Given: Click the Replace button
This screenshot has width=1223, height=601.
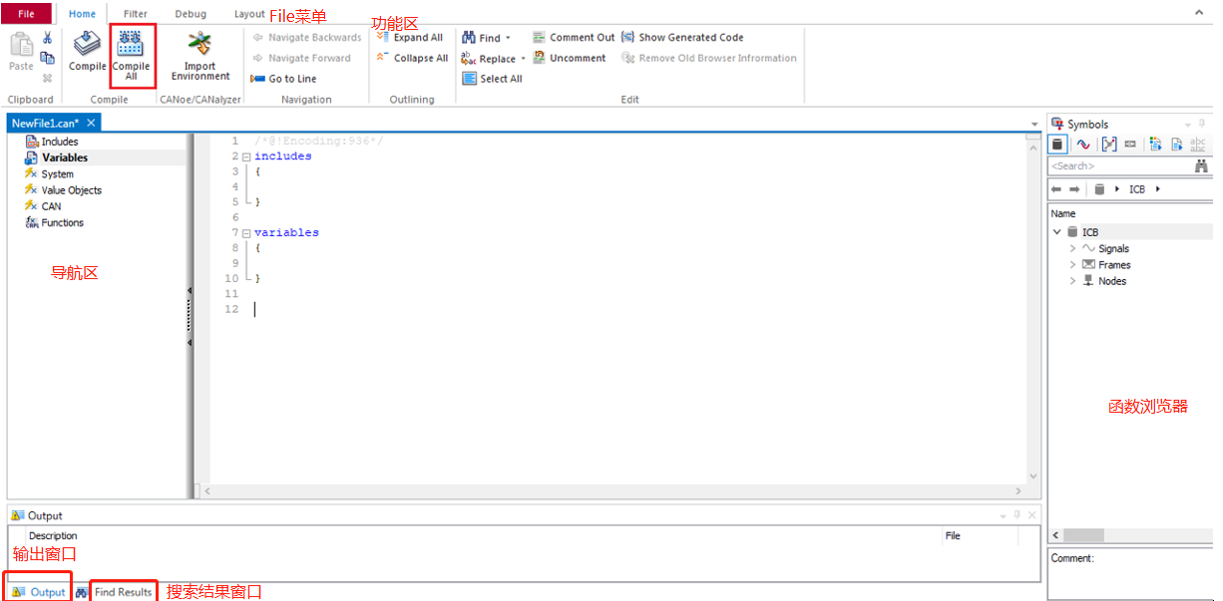Looking at the screenshot, I should 488,58.
